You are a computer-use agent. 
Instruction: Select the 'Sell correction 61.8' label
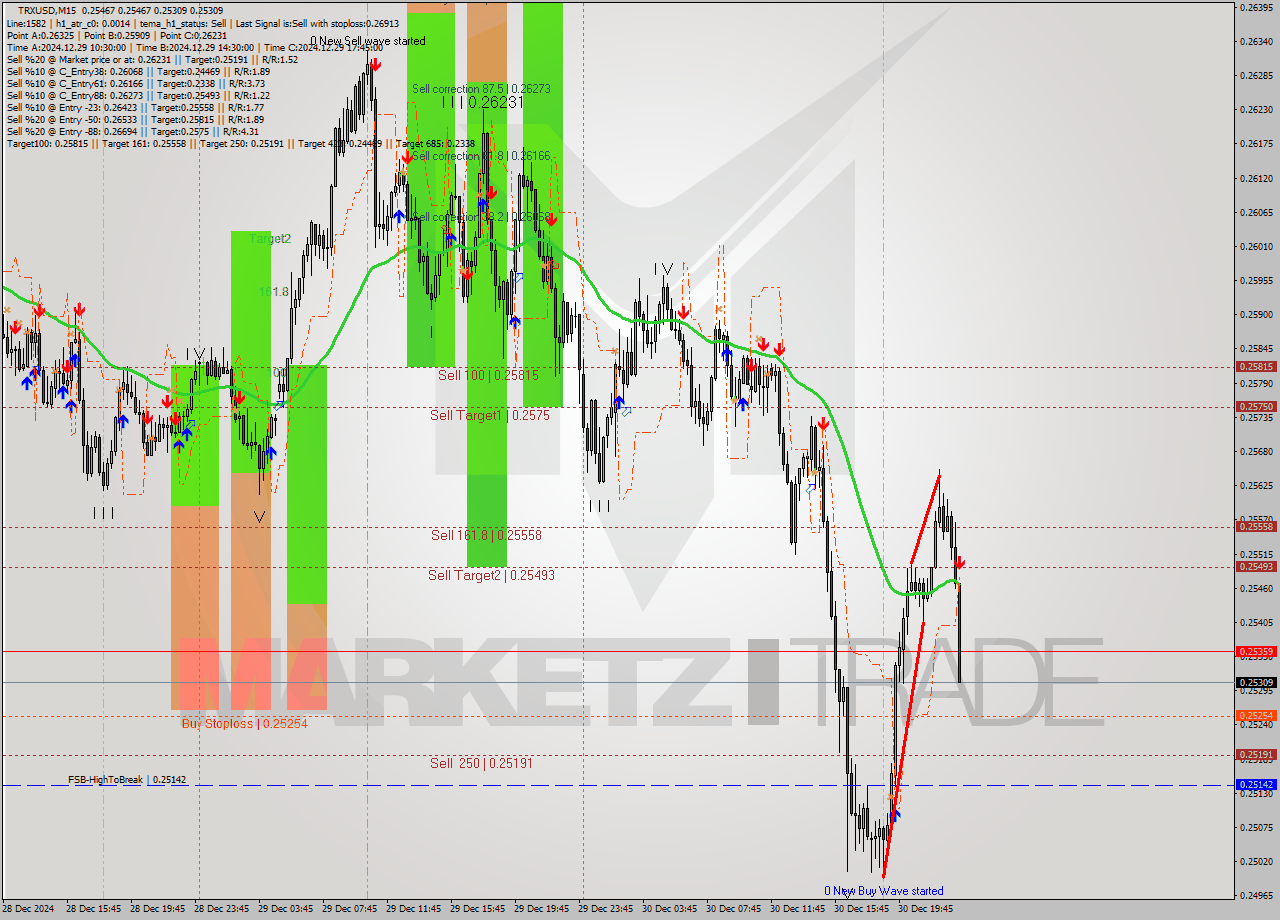(481, 156)
